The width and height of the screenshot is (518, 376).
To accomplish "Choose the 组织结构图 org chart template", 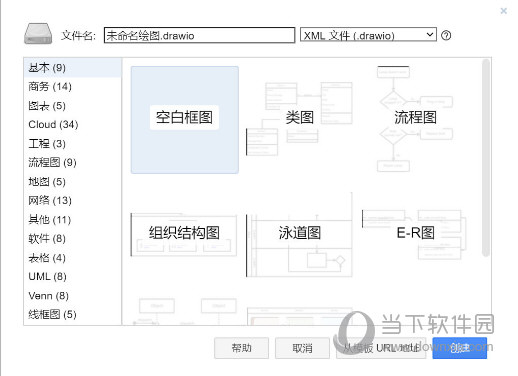I will tap(184, 235).
